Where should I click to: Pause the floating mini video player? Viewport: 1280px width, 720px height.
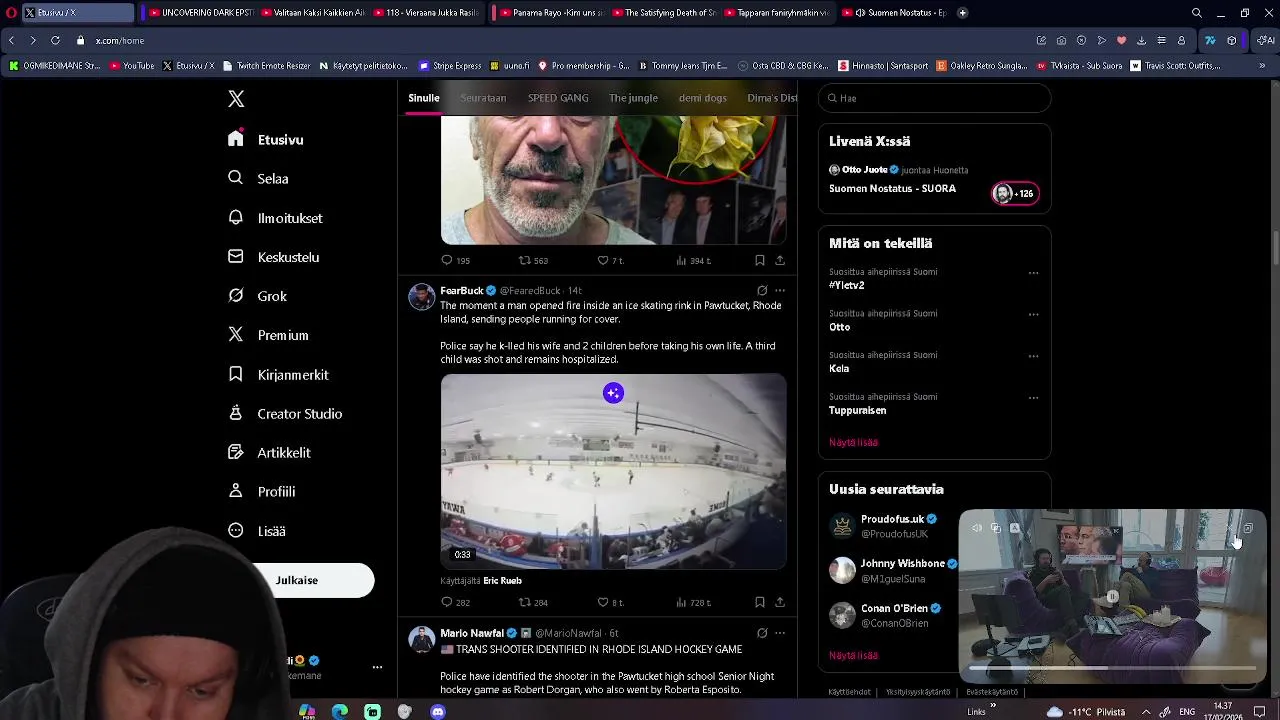pos(1112,597)
